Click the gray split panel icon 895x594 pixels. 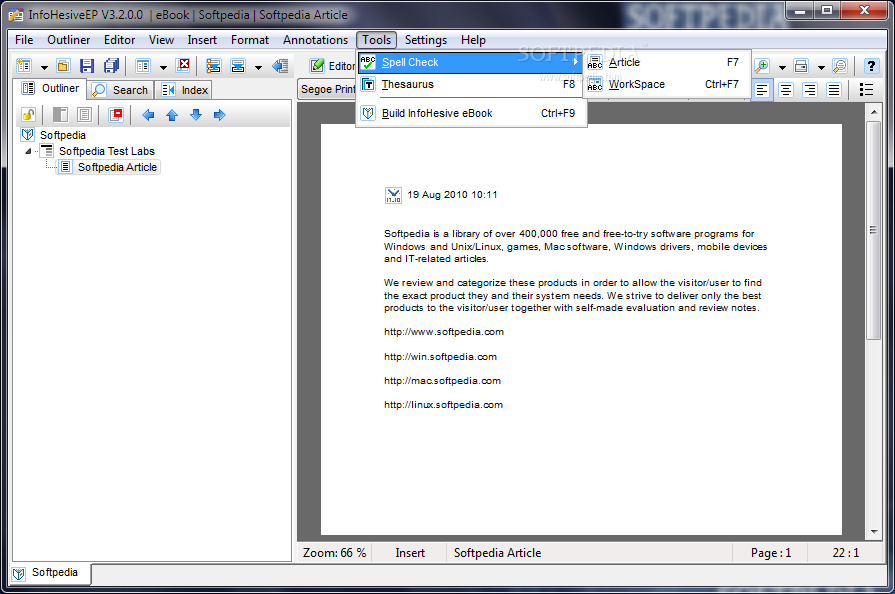coord(60,115)
